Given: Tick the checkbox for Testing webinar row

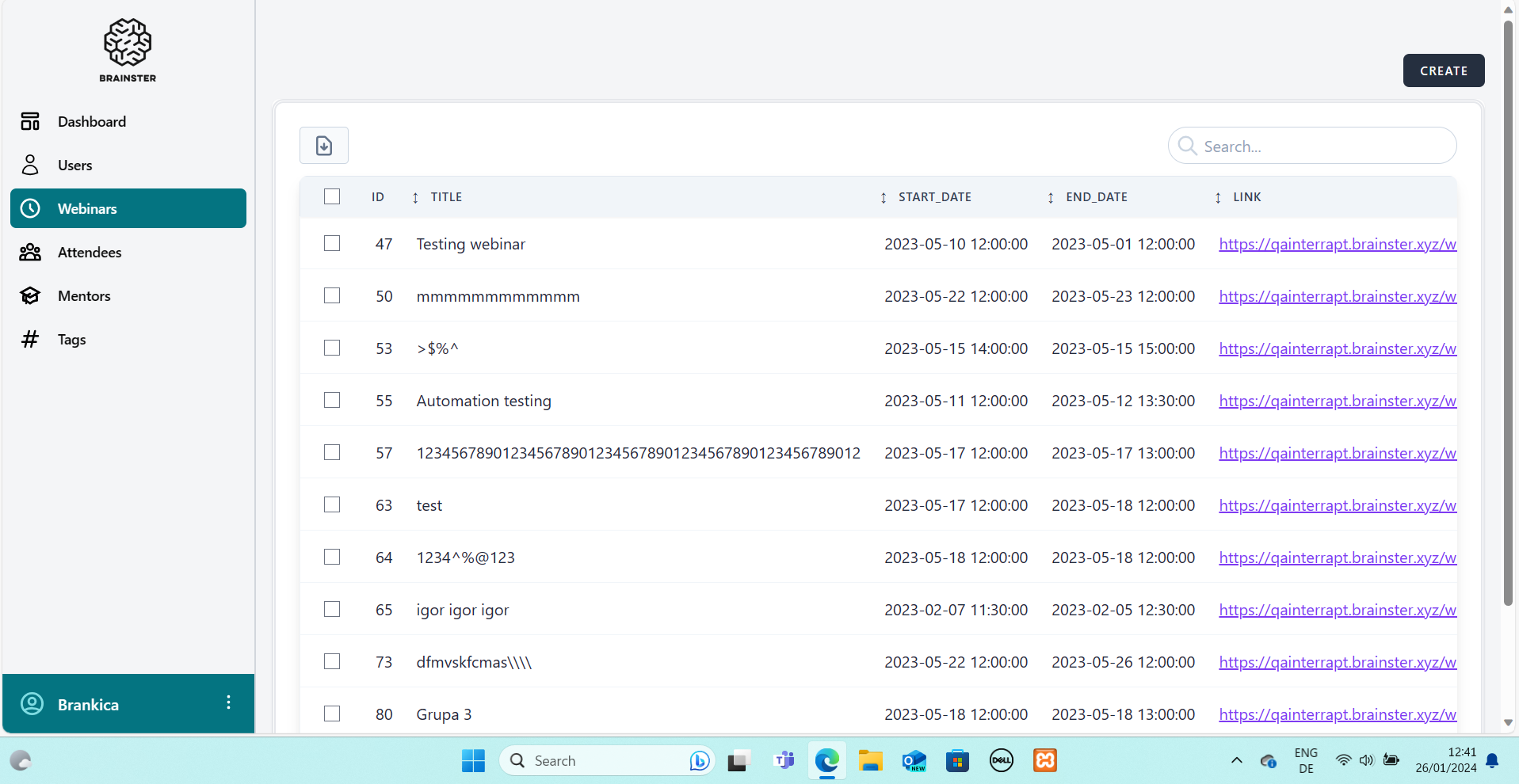Looking at the screenshot, I should (x=332, y=244).
